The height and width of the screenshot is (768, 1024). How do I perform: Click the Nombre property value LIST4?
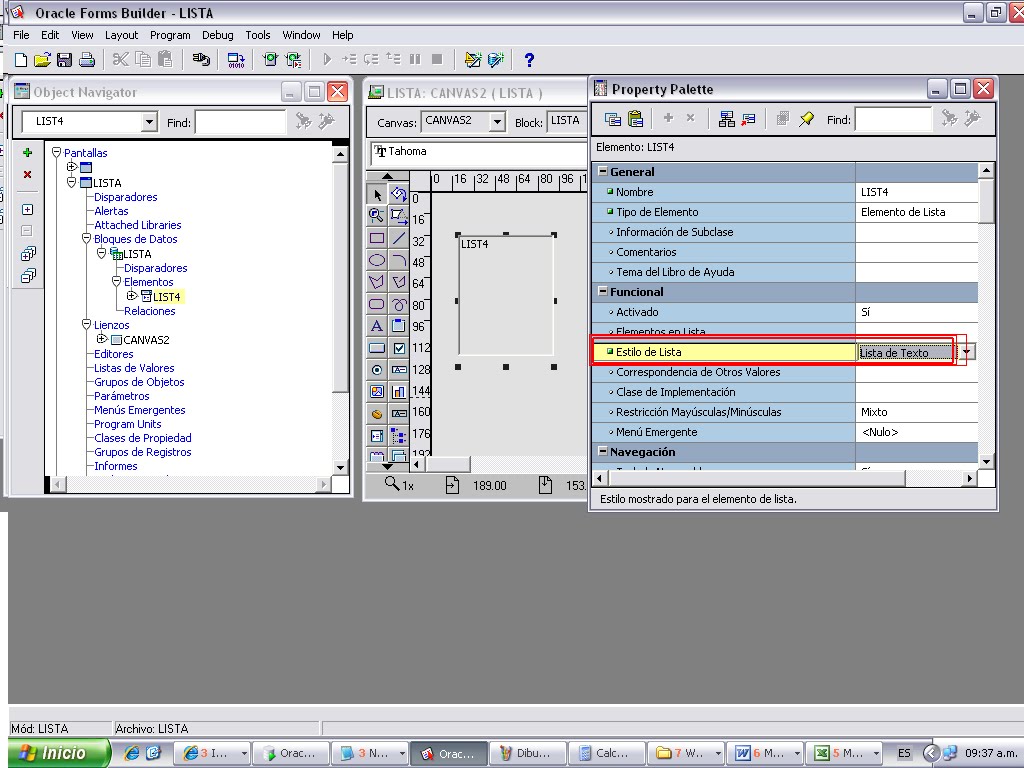point(916,192)
